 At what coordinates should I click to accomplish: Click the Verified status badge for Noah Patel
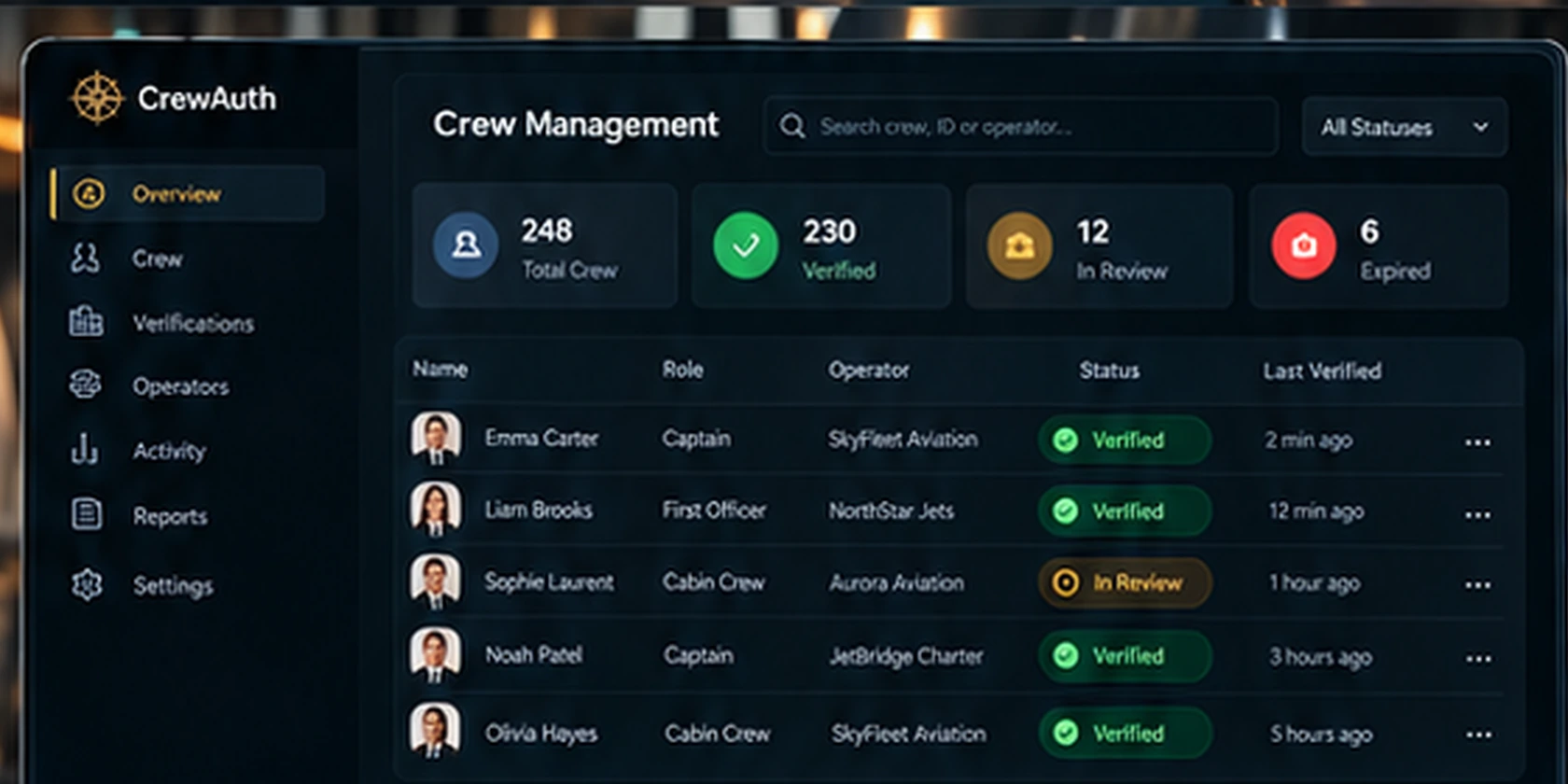1125,656
